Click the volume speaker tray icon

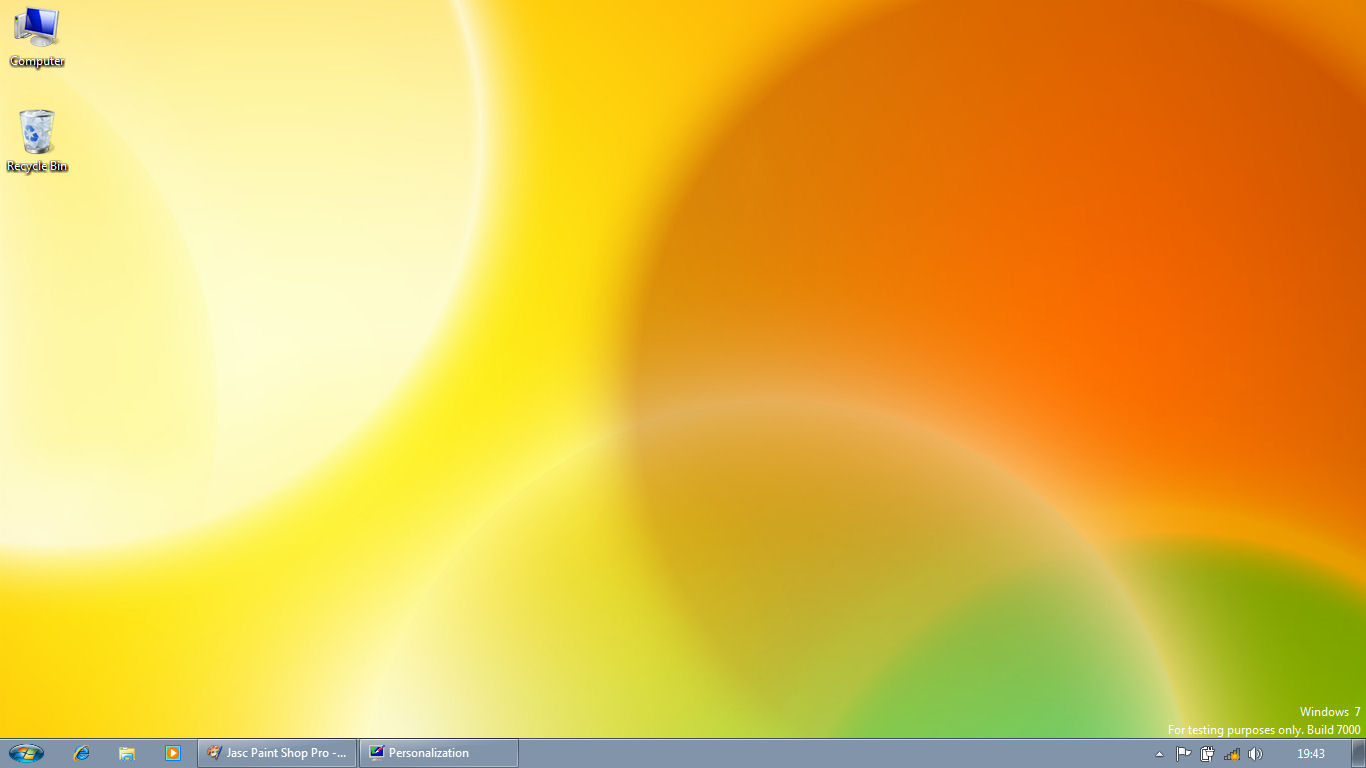[x=1256, y=754]
